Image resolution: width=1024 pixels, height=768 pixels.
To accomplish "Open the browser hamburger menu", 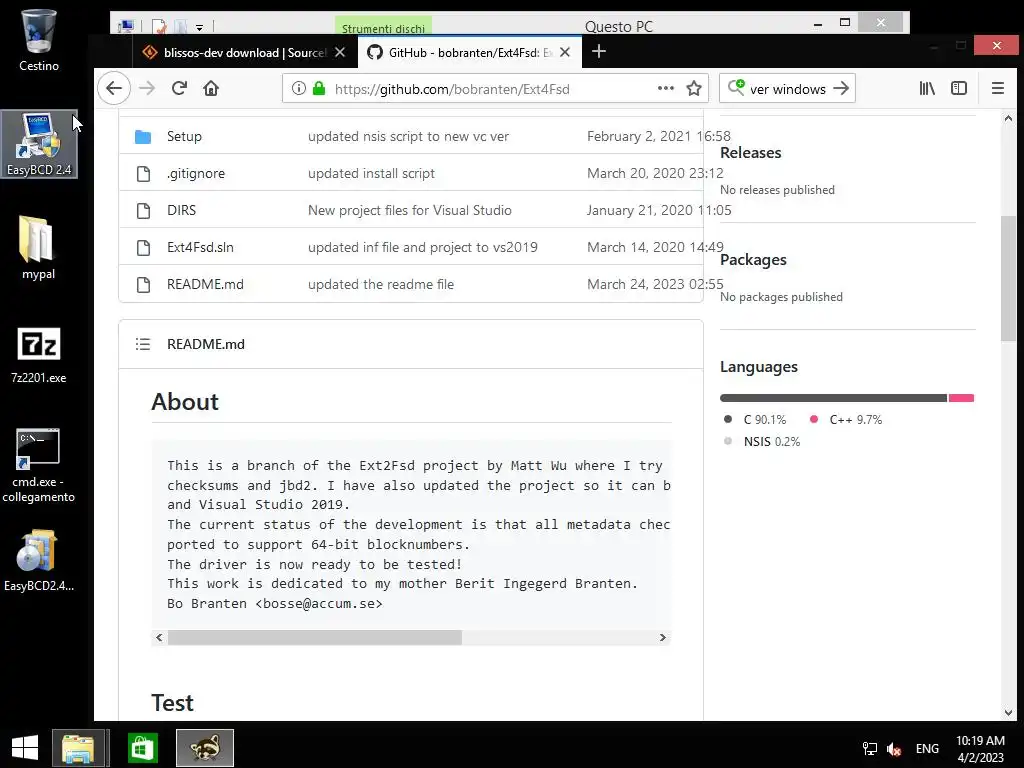I will point(997,88).
